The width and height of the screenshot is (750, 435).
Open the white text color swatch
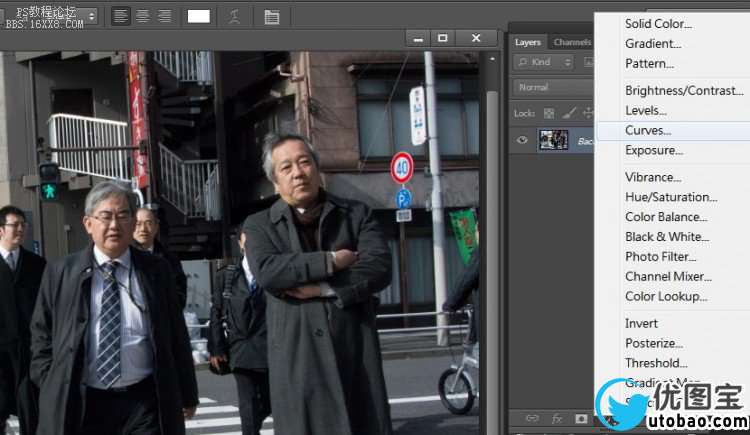[199, 17]
